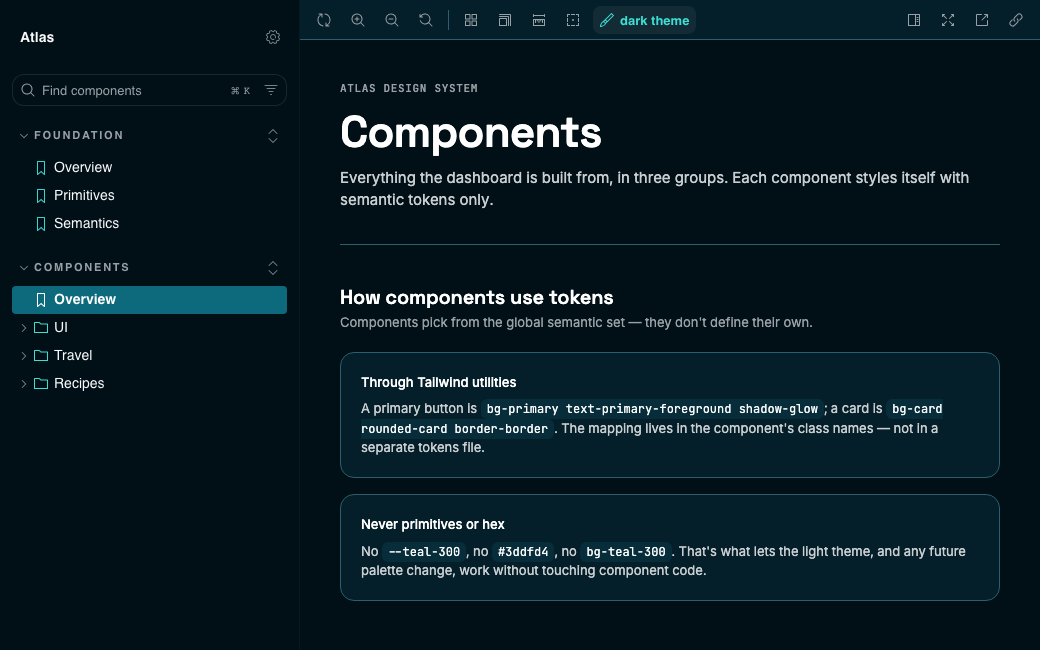The width and height of the screenshot is (1040, 650).
Task: Click the --teal-300 code snippet
Action: (x=424, y=552)
